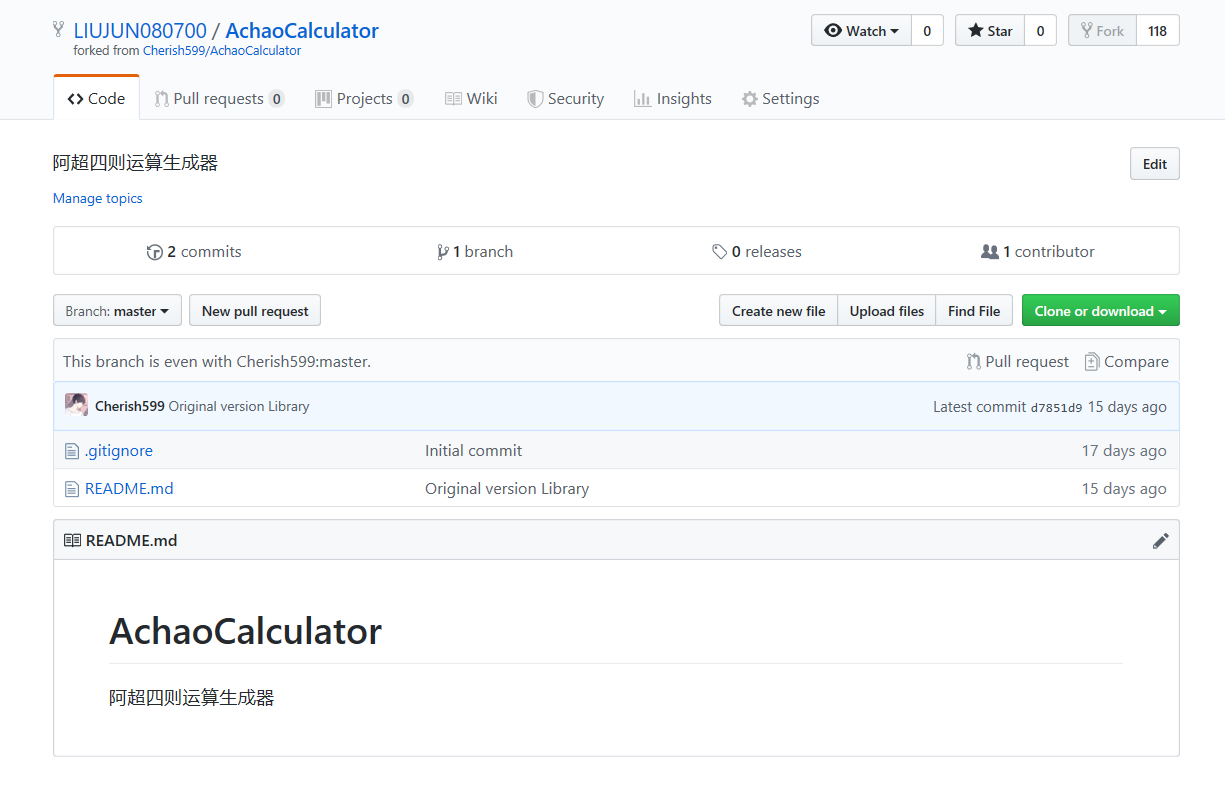Open the 118 forks count
The width and height of the screenshot is (1225, 796).
click(x=1158, y=31)
